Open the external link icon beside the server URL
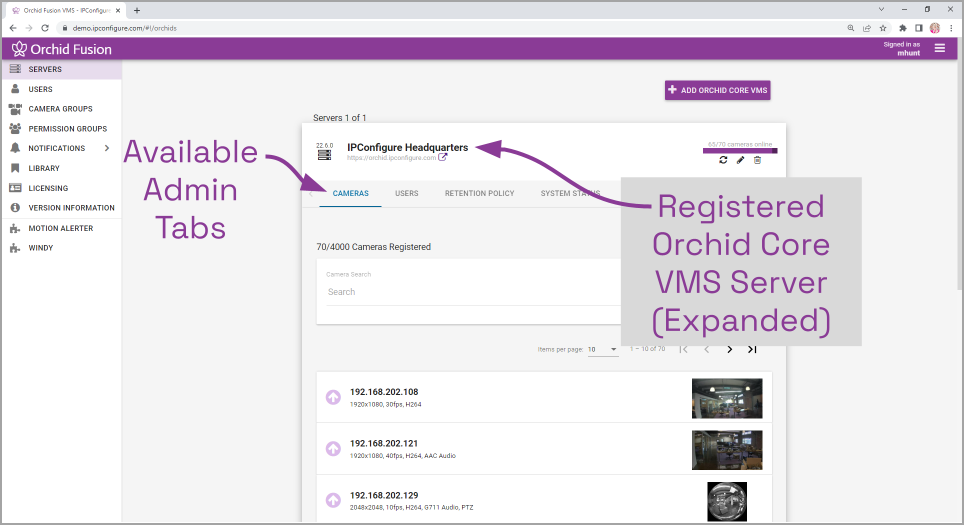The height and width of the screenshot is (525, 964). 443,157
